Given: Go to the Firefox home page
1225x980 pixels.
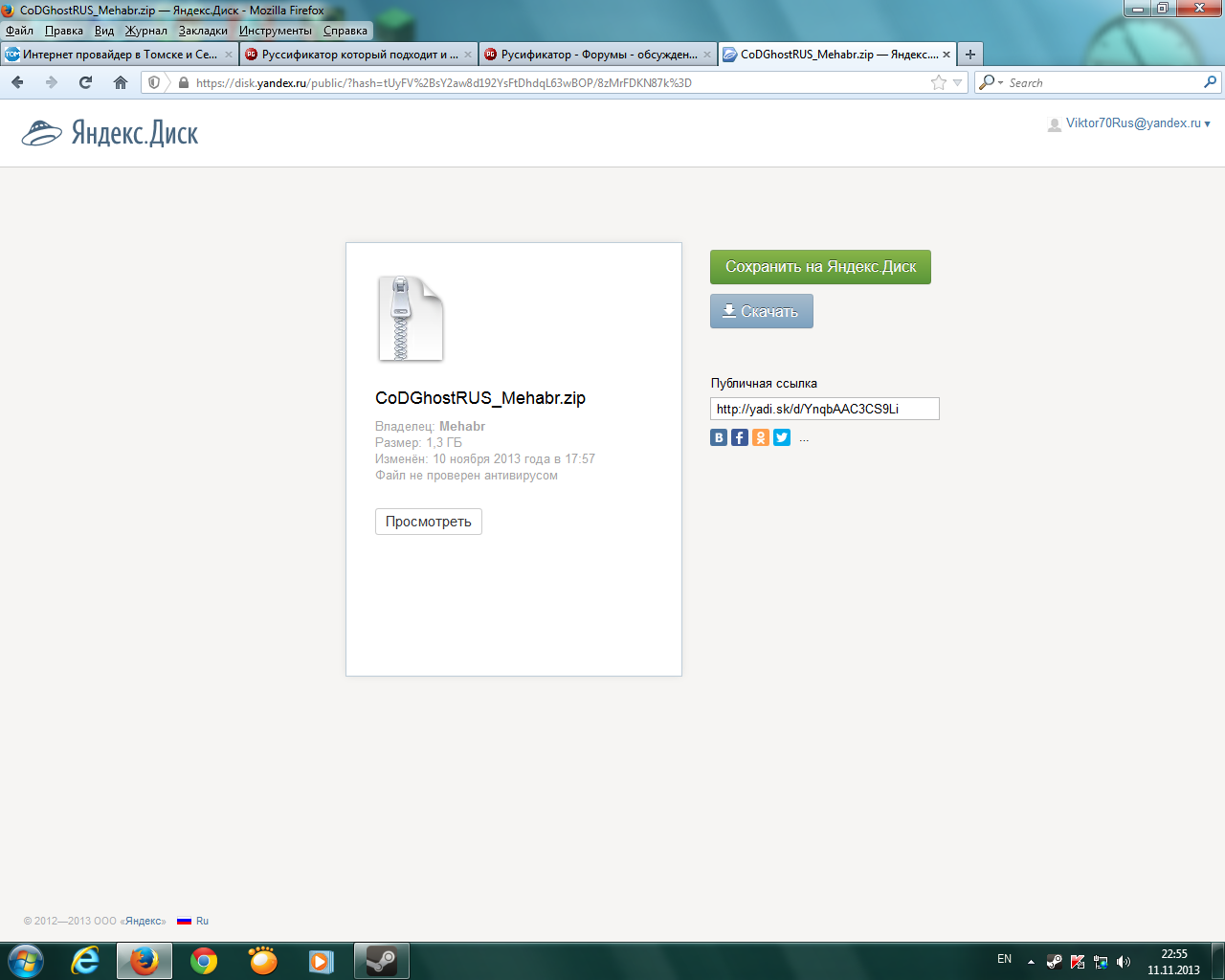Looking at the screenshot, I should click(x=121, y=82).
